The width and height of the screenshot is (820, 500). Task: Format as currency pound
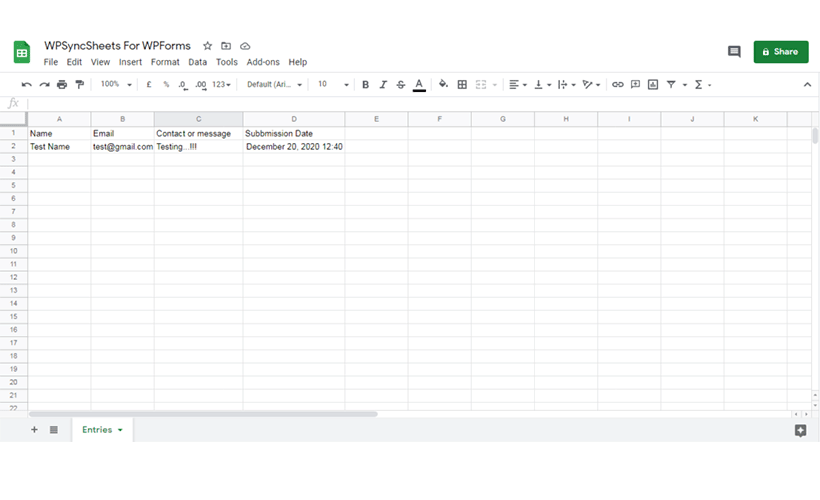(x=149, y=84)
